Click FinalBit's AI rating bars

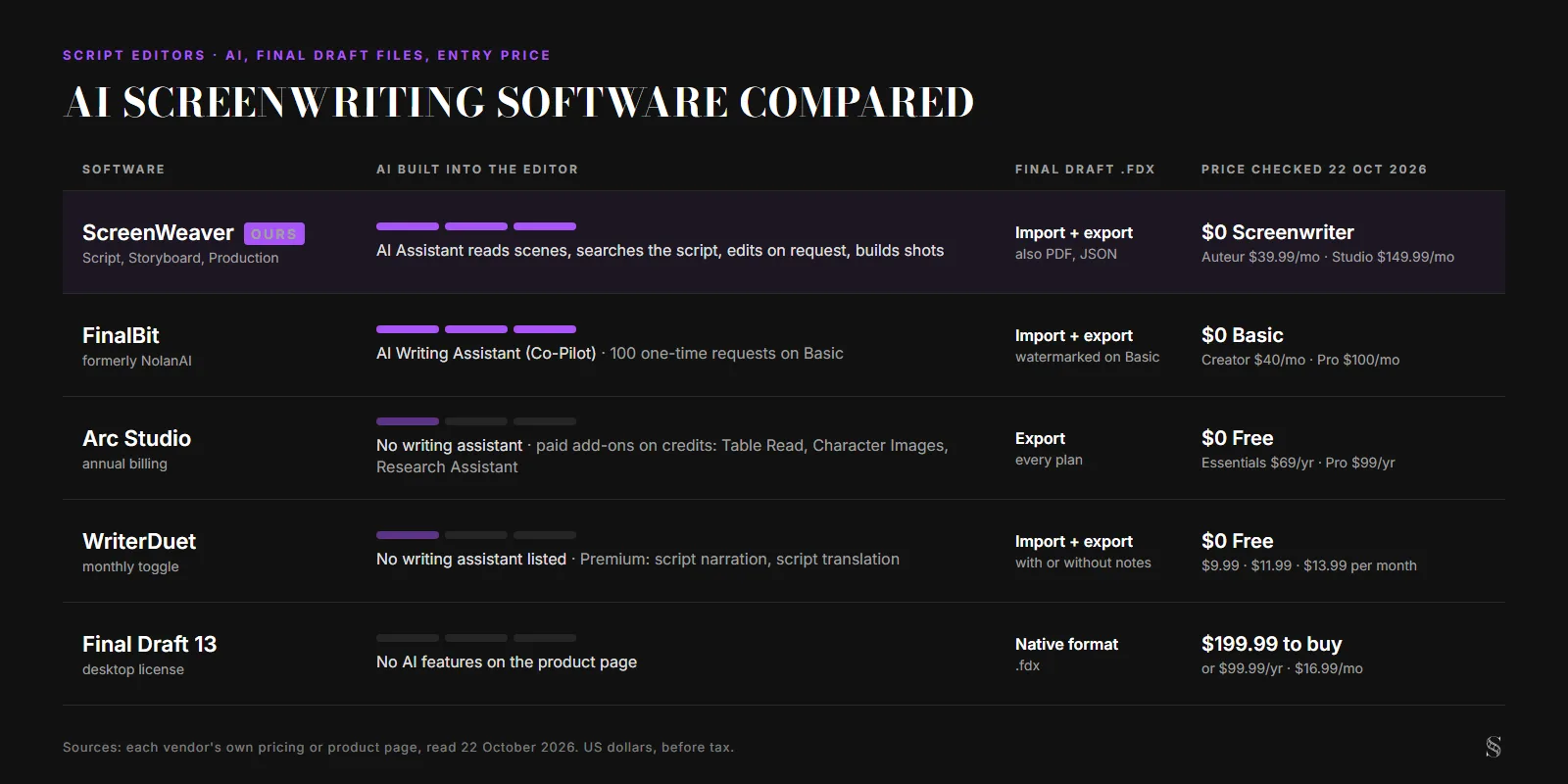[x=476, y=329]
